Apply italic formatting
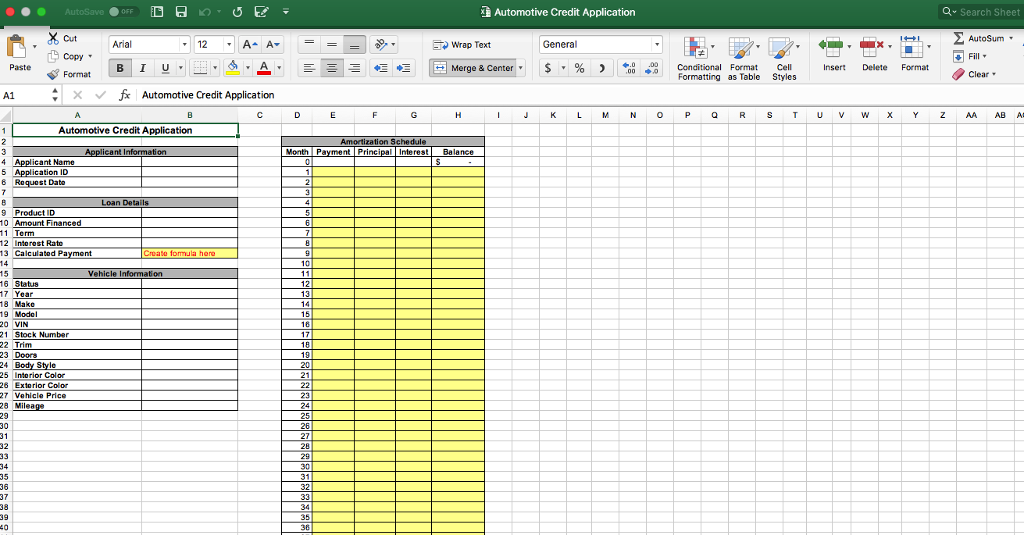Image resolution: width=1024 pixels, height=535 pixels. click(x=142, y=68)
